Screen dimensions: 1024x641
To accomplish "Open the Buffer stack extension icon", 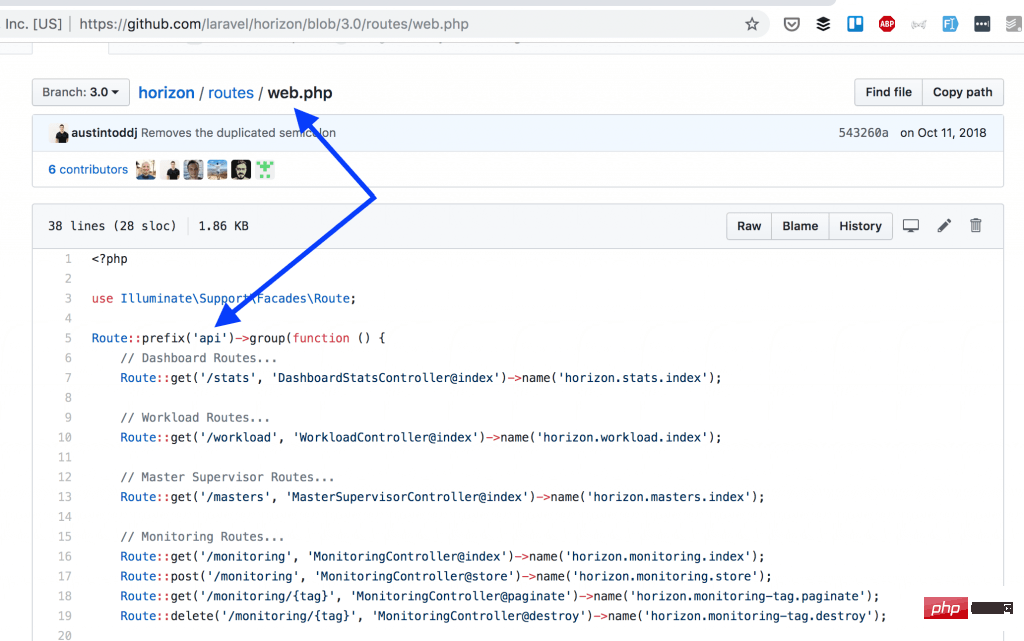I will 823,24.
